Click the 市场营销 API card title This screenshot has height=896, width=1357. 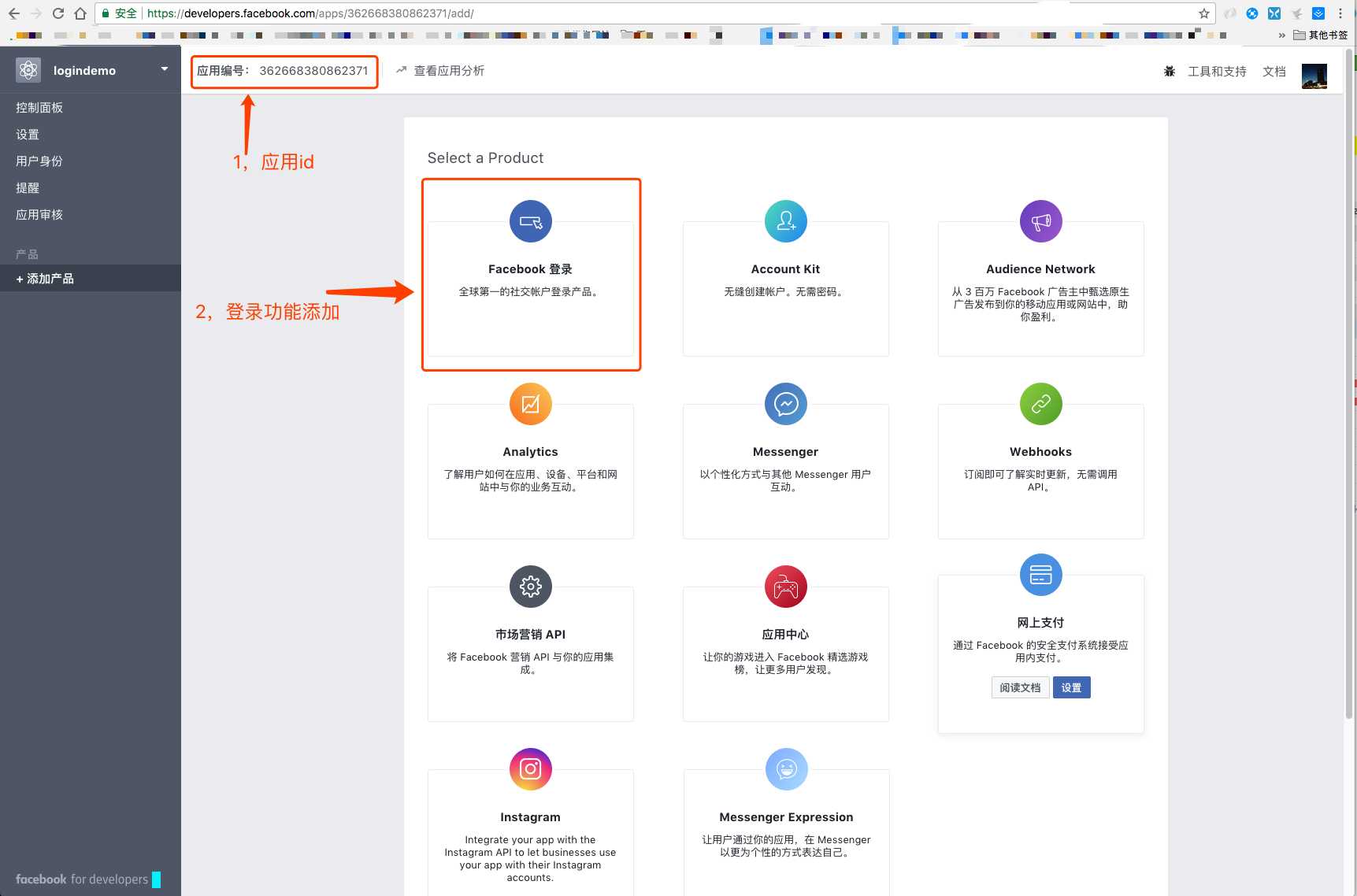(530, 635)
